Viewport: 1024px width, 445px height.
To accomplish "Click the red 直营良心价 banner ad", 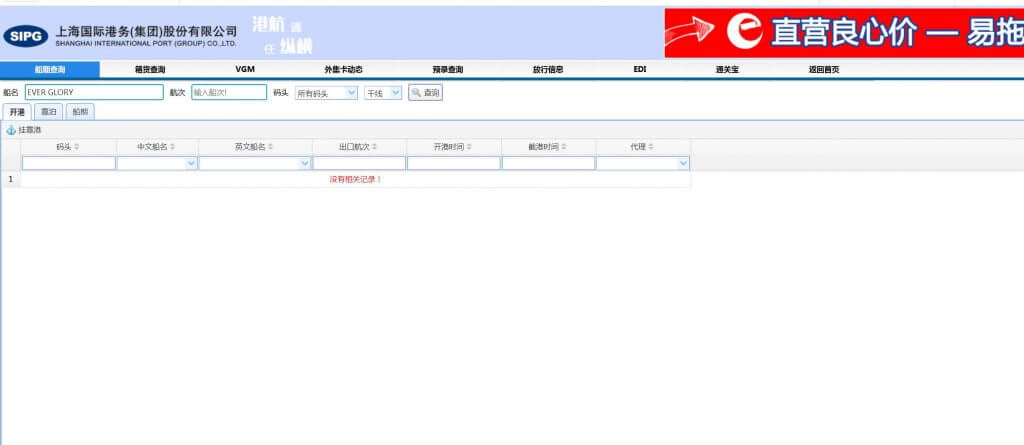I will (x=844, y=33).
